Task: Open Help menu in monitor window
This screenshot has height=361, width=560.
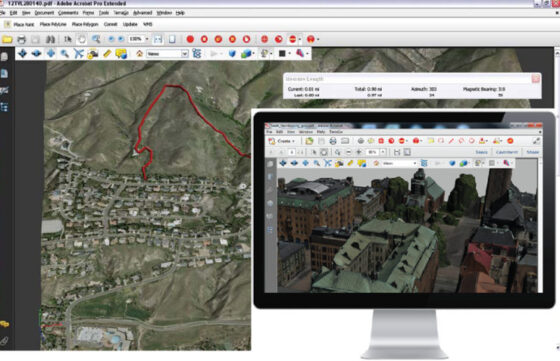Action: coord(320,132)
